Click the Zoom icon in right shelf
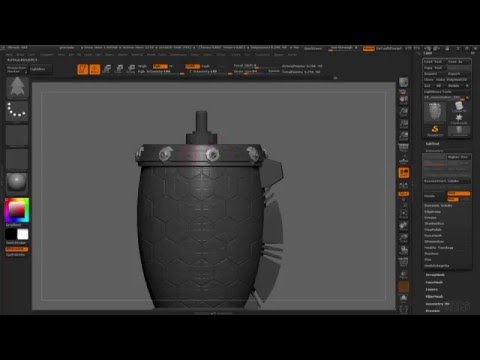Image resolution: width=480 pixels, height=360 pixels. pos(404,112)
